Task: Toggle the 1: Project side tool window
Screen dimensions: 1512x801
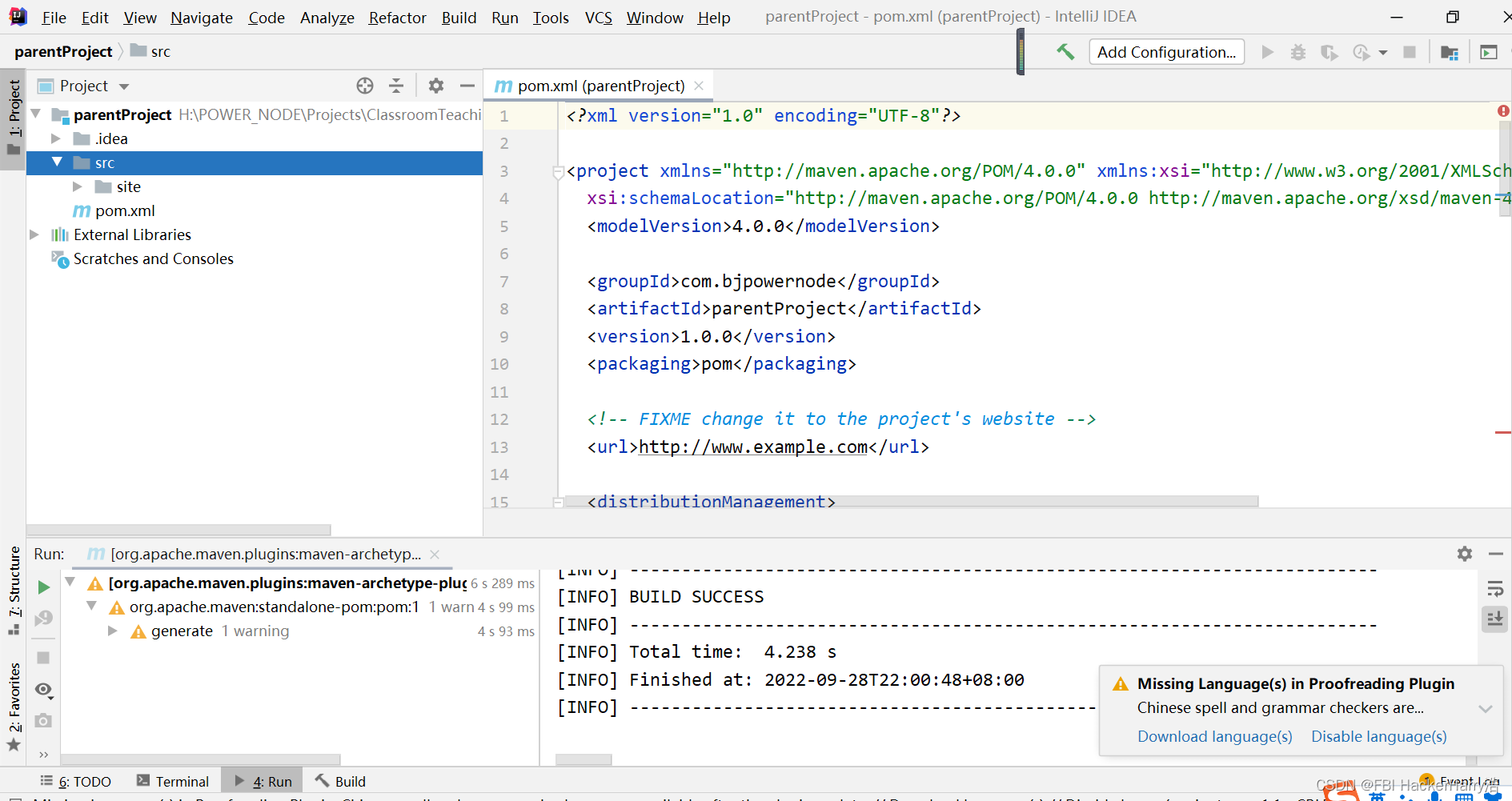Action: coord(14,119)
